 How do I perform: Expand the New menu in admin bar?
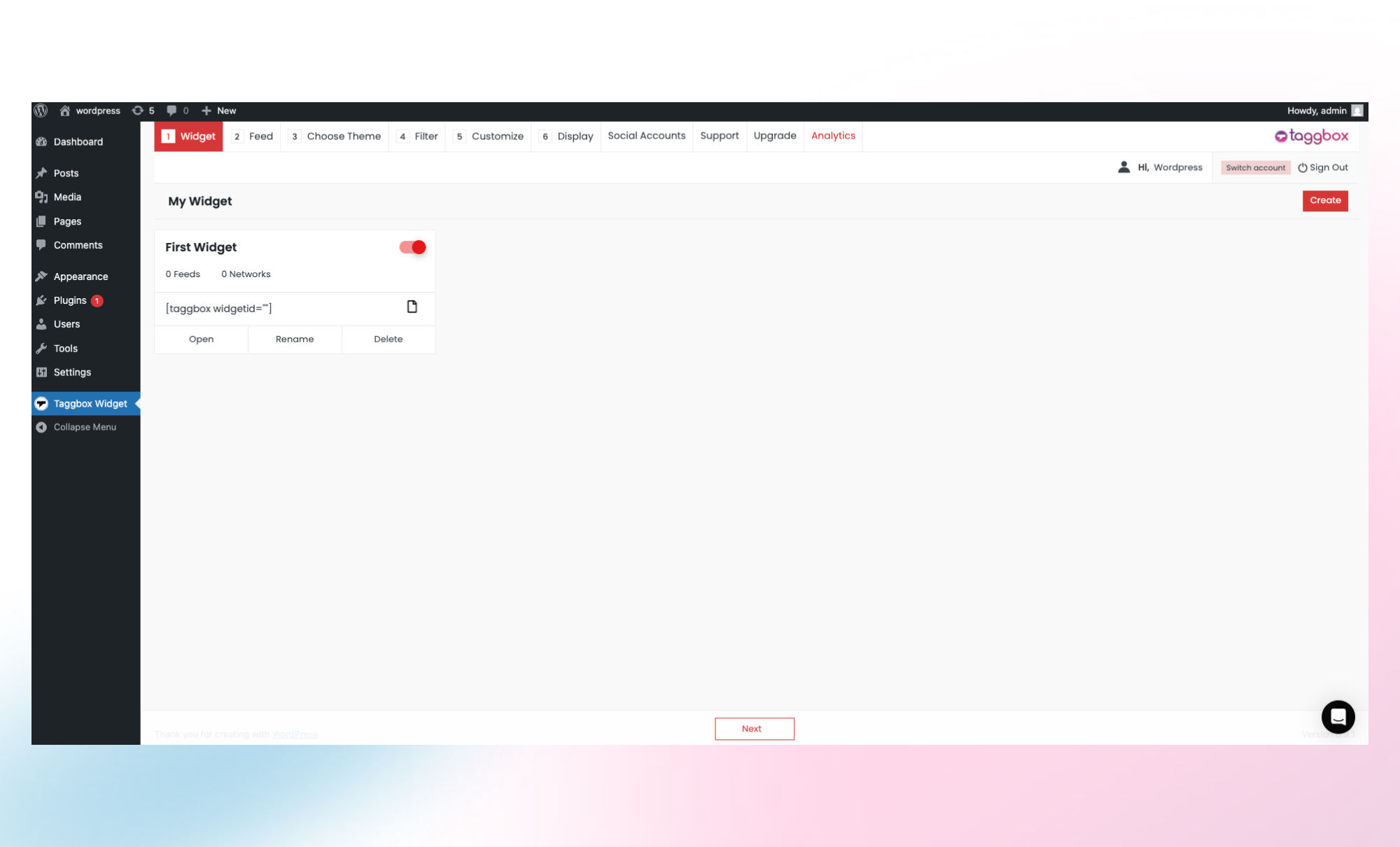[x=218, y=111]
